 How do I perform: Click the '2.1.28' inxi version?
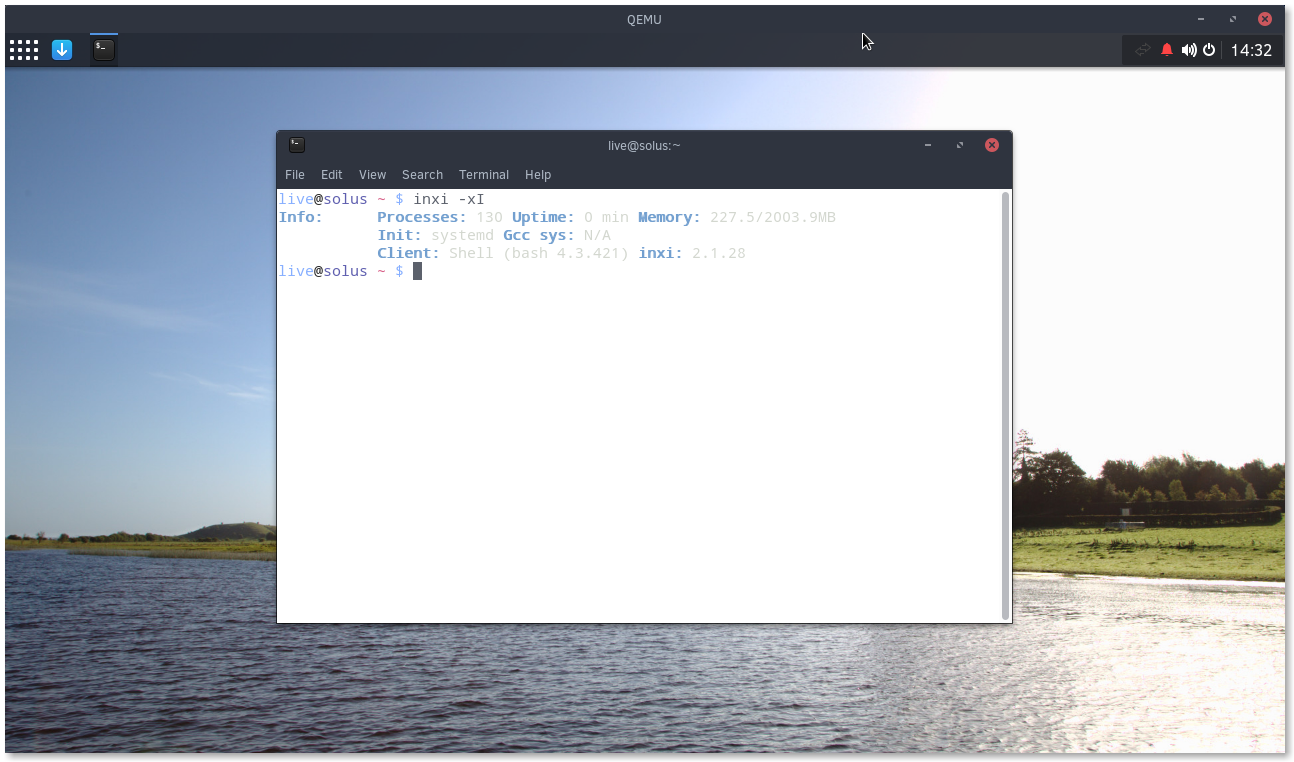coord(719,253)
